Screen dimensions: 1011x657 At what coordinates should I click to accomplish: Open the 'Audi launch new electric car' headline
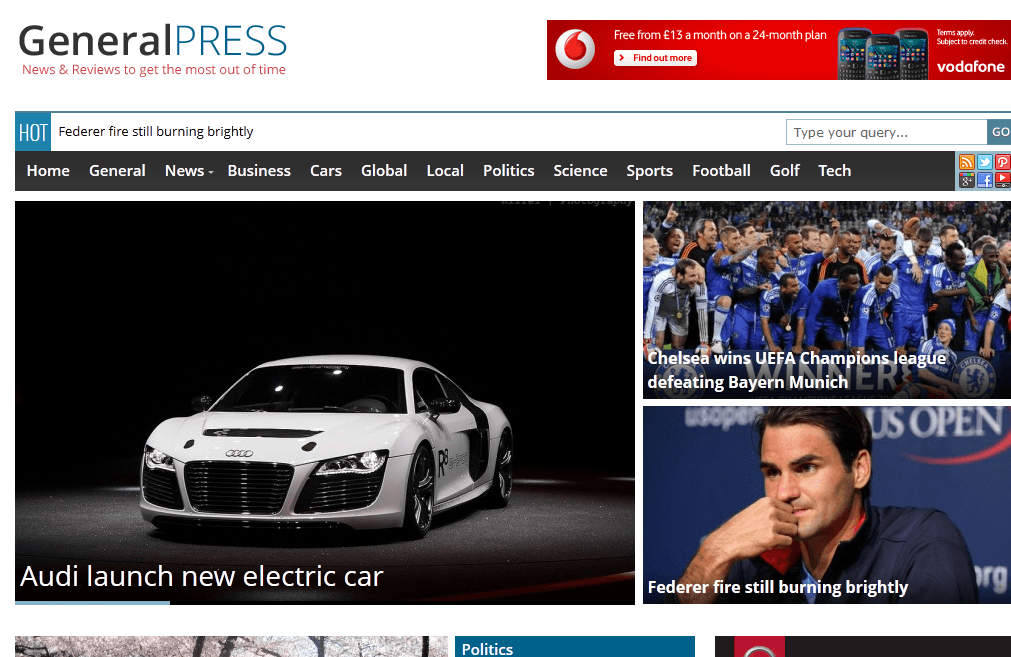pyautogui.click(x=202, y=576)
